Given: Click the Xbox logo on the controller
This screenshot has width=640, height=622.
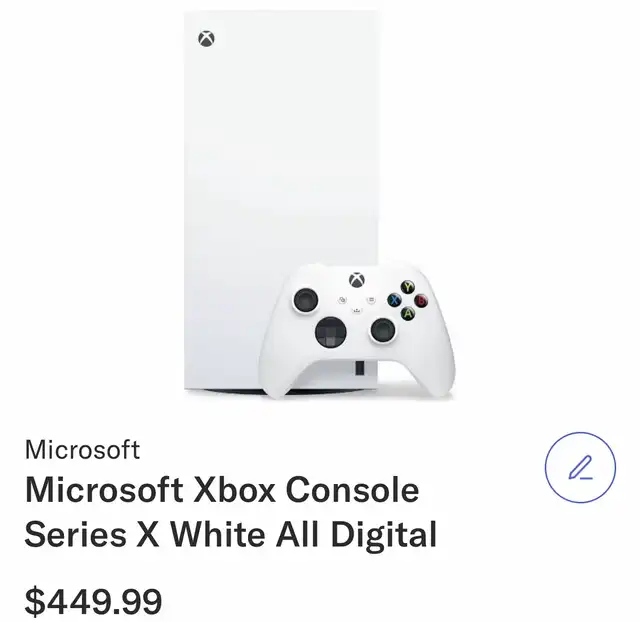Looking at the screenshot, I should pyautogui.click(x=357, y=280).
